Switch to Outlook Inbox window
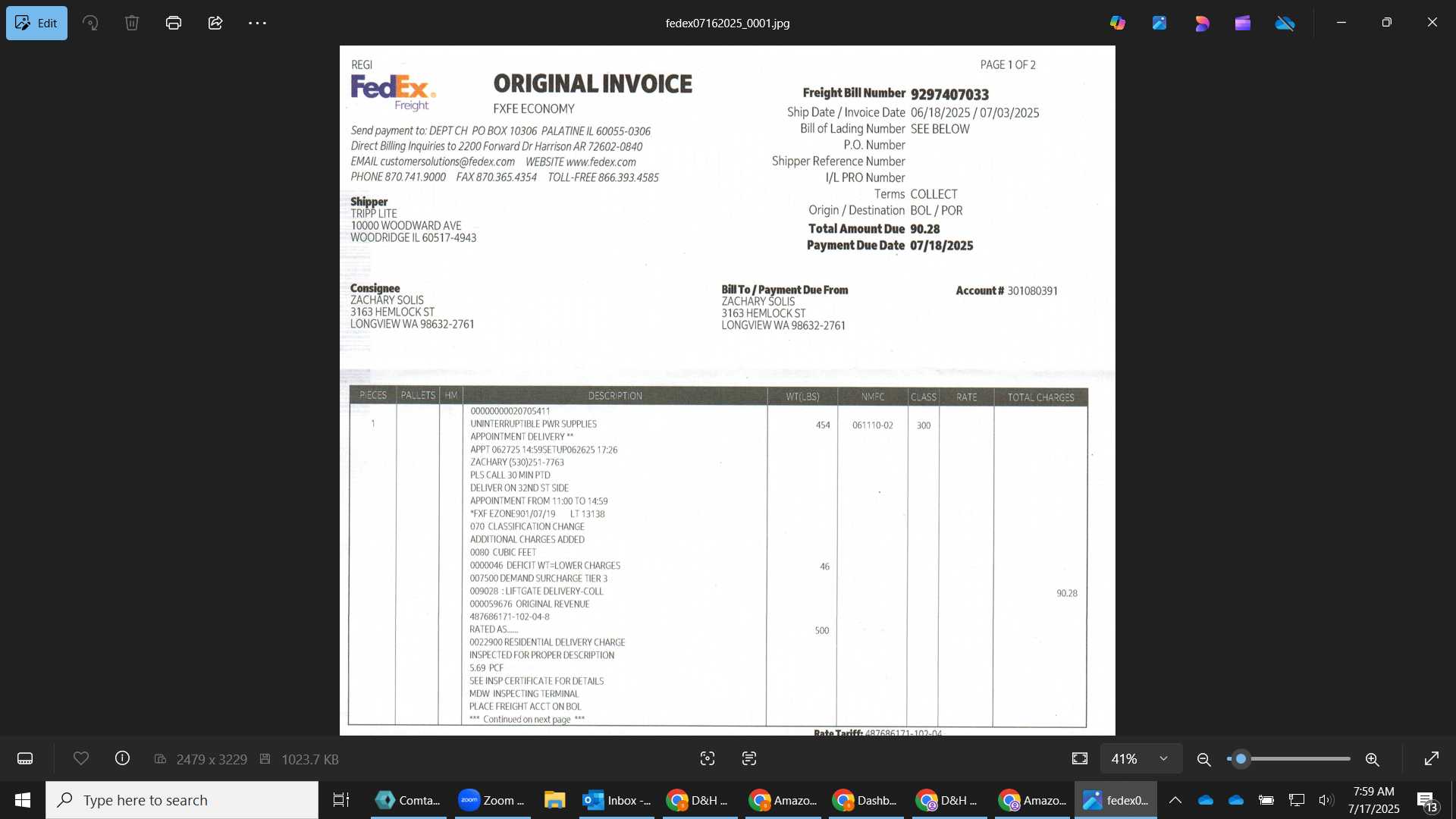Viewport: 1456px width, 819px height. click(617, 800)
